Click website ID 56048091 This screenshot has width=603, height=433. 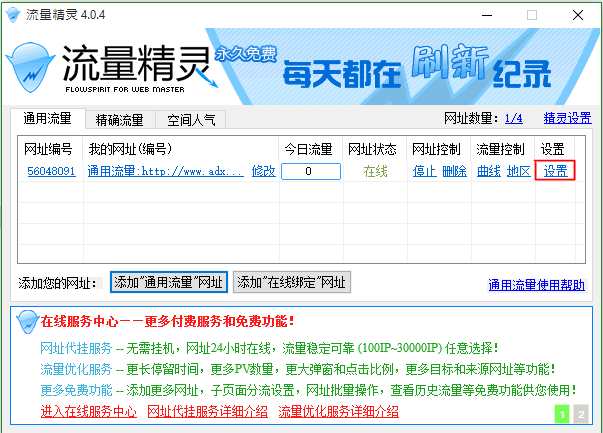point(51,171)
